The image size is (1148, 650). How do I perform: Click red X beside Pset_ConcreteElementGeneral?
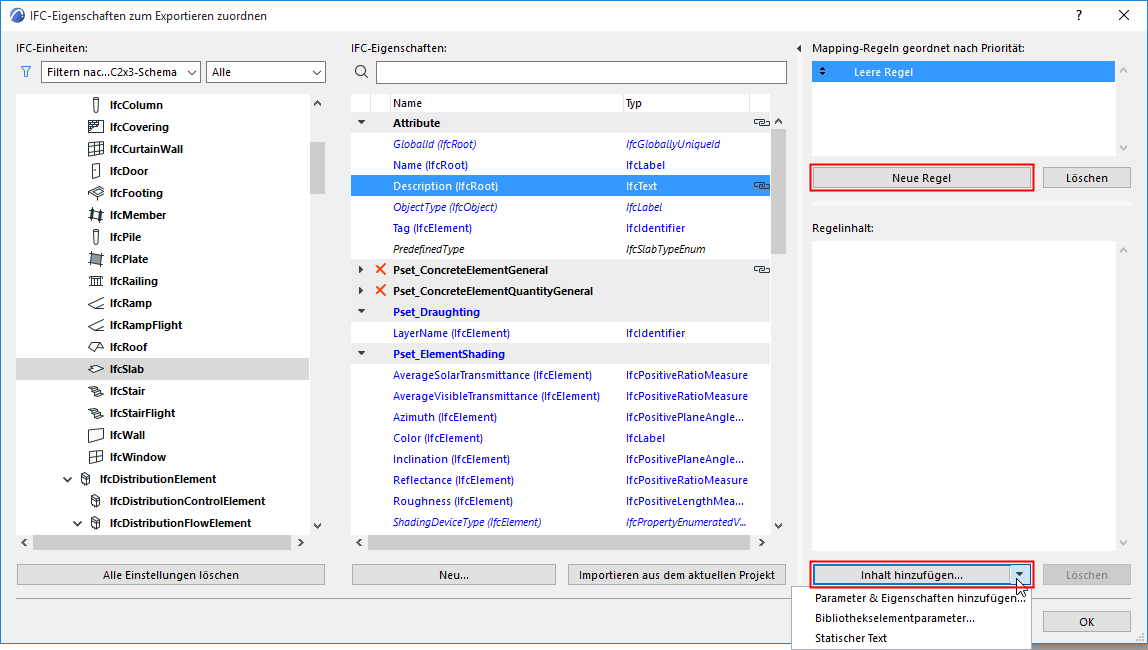381,269
